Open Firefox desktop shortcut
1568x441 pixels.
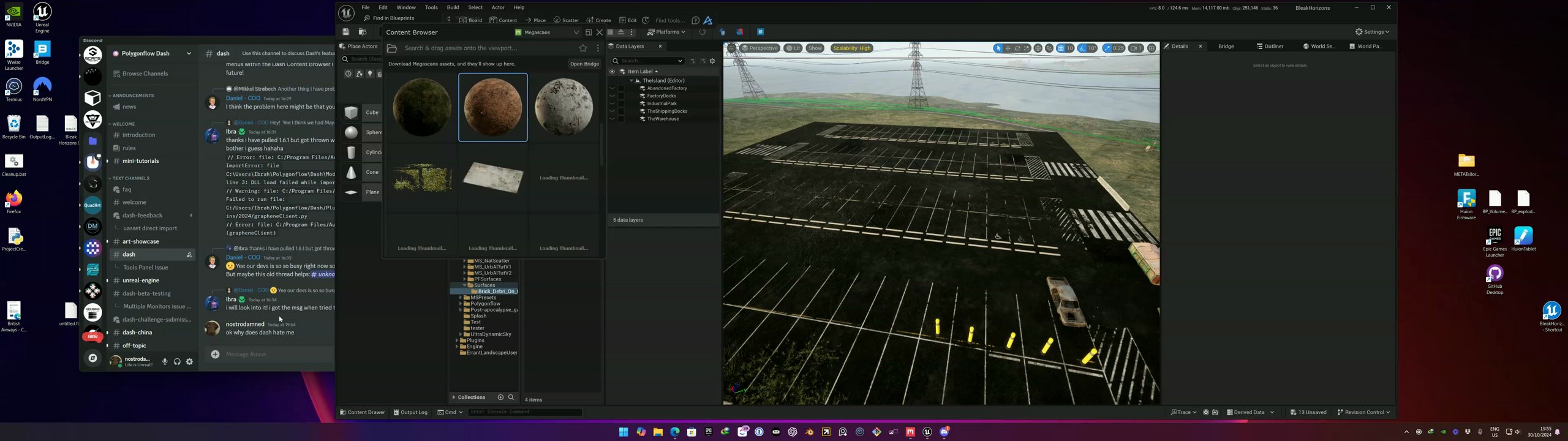13,202
